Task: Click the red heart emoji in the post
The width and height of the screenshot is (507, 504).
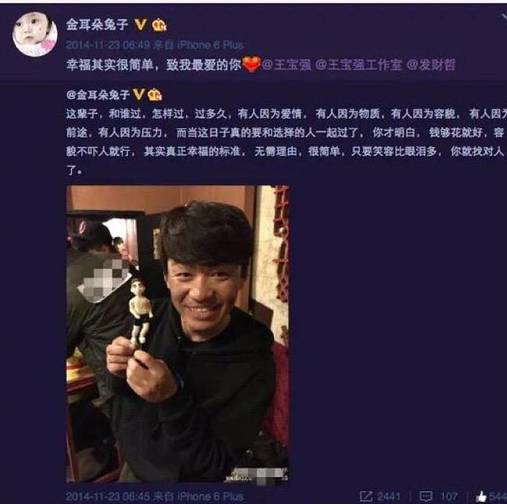Action: click(251, 64)
